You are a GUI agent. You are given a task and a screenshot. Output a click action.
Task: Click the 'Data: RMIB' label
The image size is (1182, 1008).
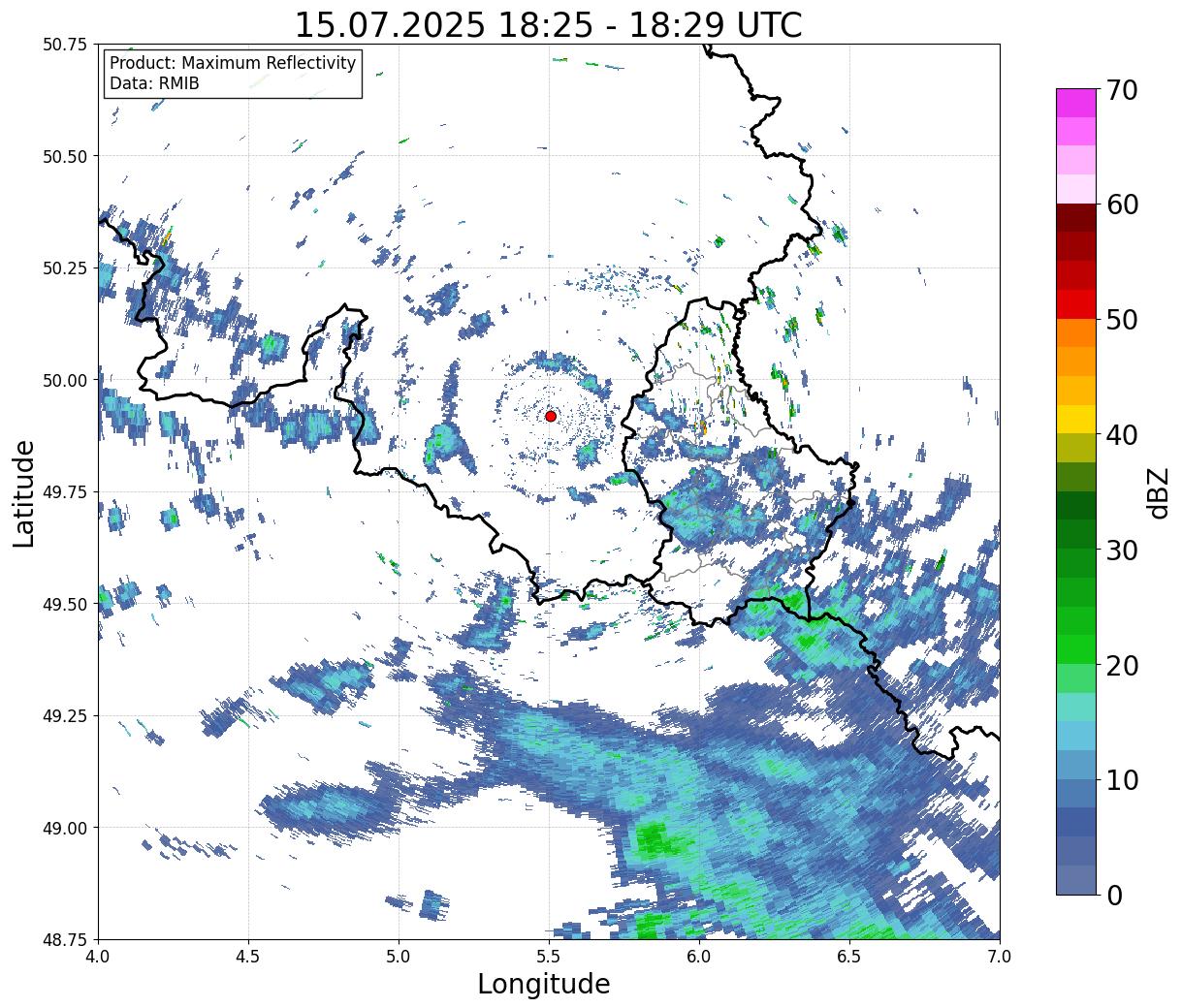[x=154, y=83]
